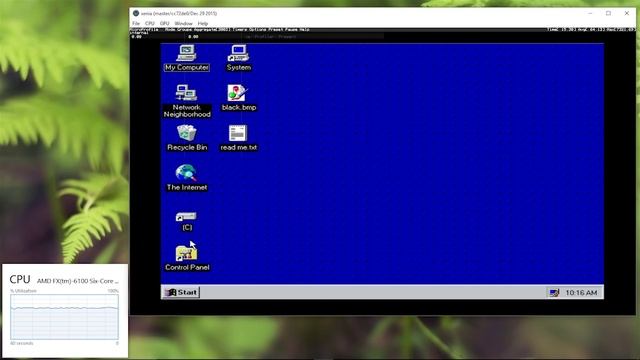Minimize the xenia window
Viewport: 640px width, 360px height.
coord(590,13)
